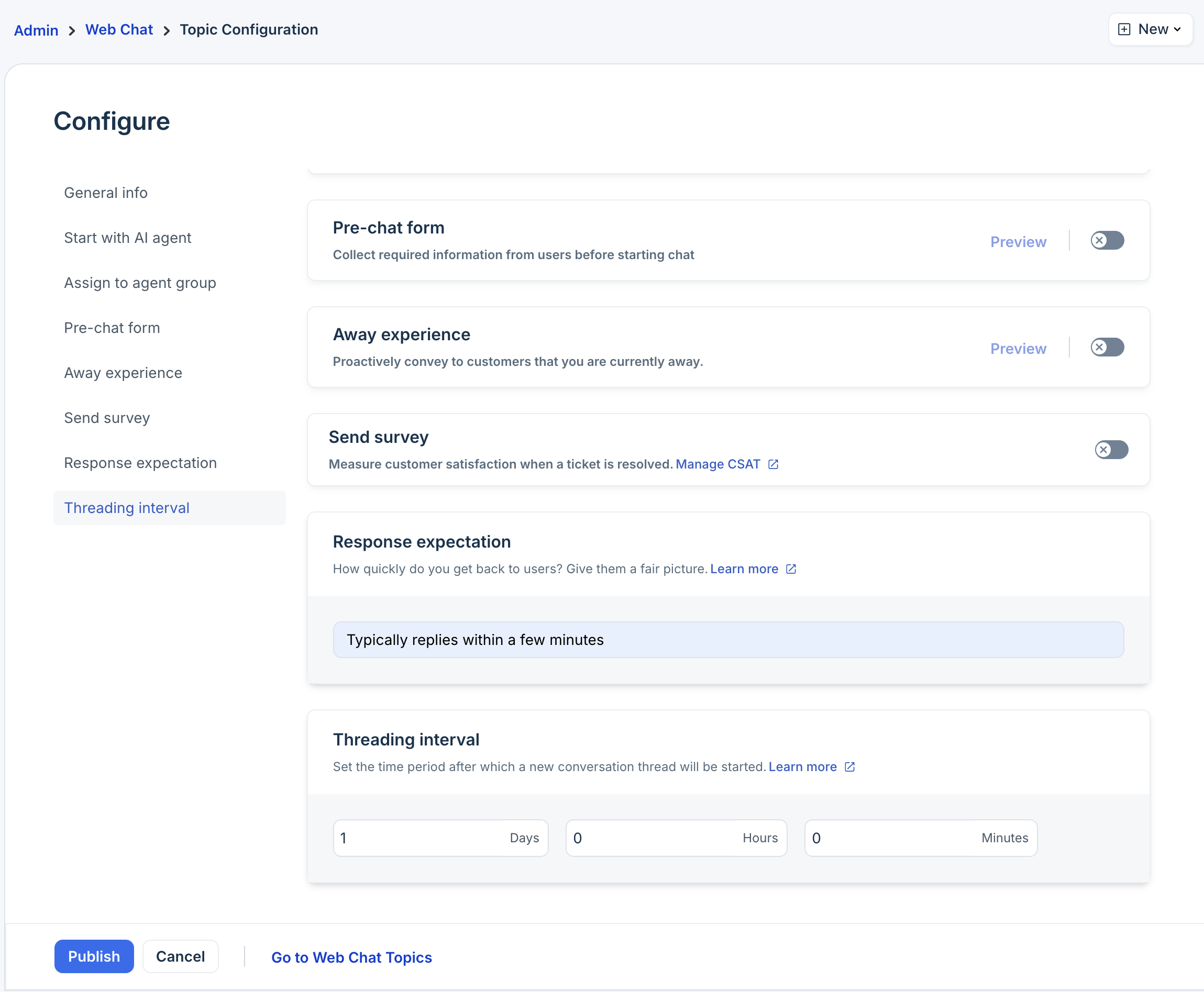This screenshot has height=992, width=1204.
Task: Click the external link icon beside Manage CSAT
Action: [x=773, y=464]
